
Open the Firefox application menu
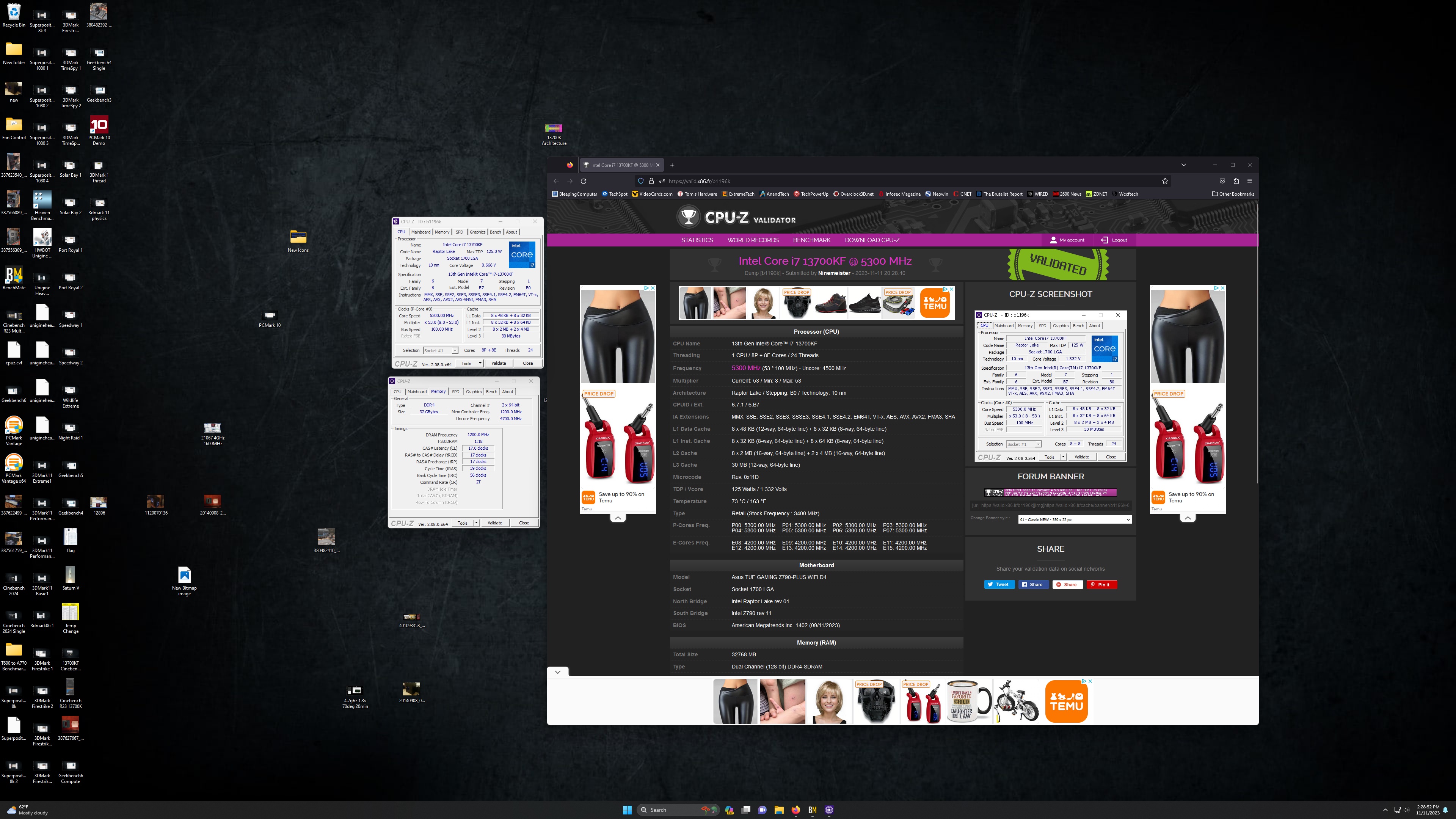[1250, 181]
